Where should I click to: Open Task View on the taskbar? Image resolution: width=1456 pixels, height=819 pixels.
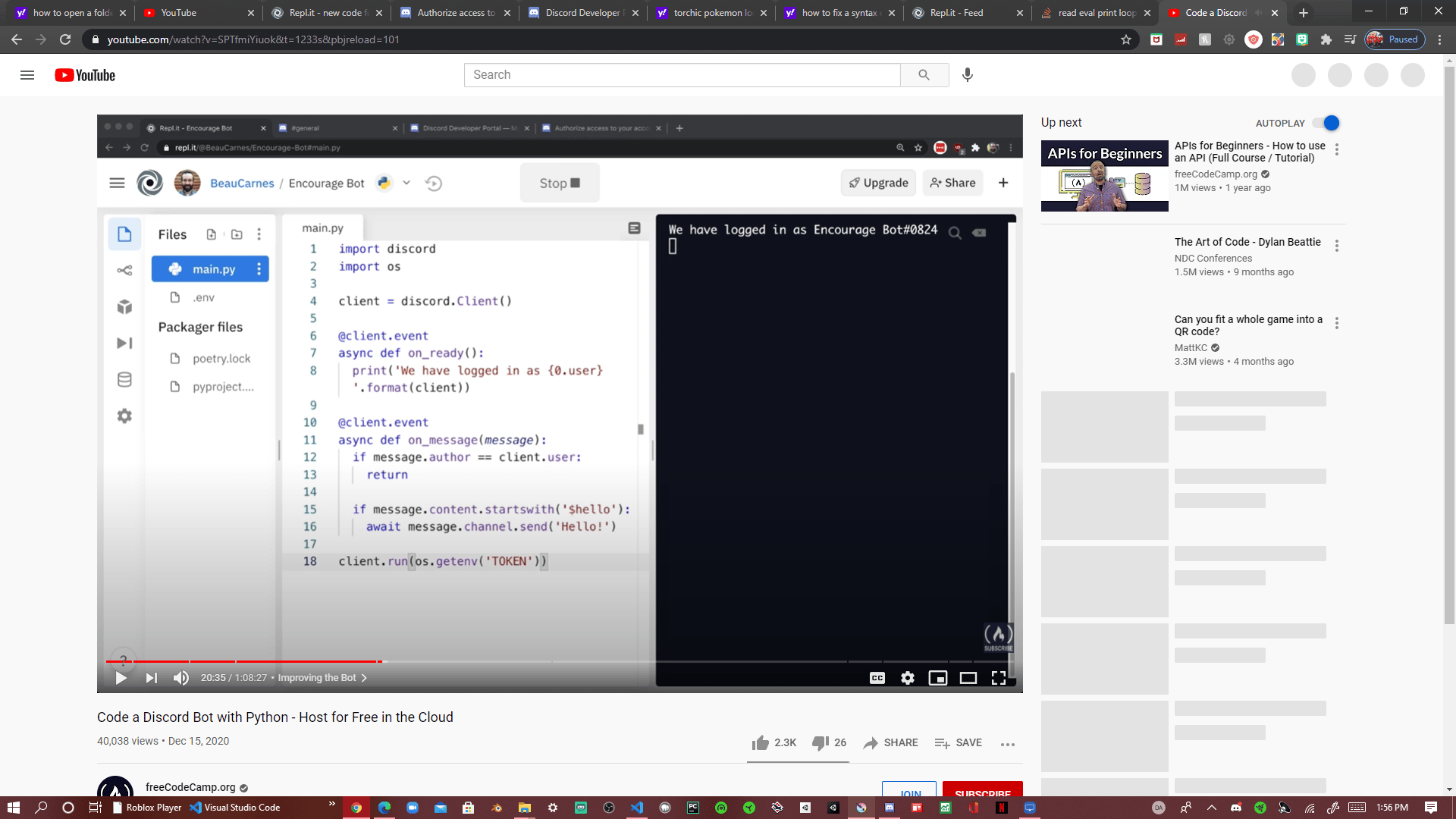tap(96, 808)
